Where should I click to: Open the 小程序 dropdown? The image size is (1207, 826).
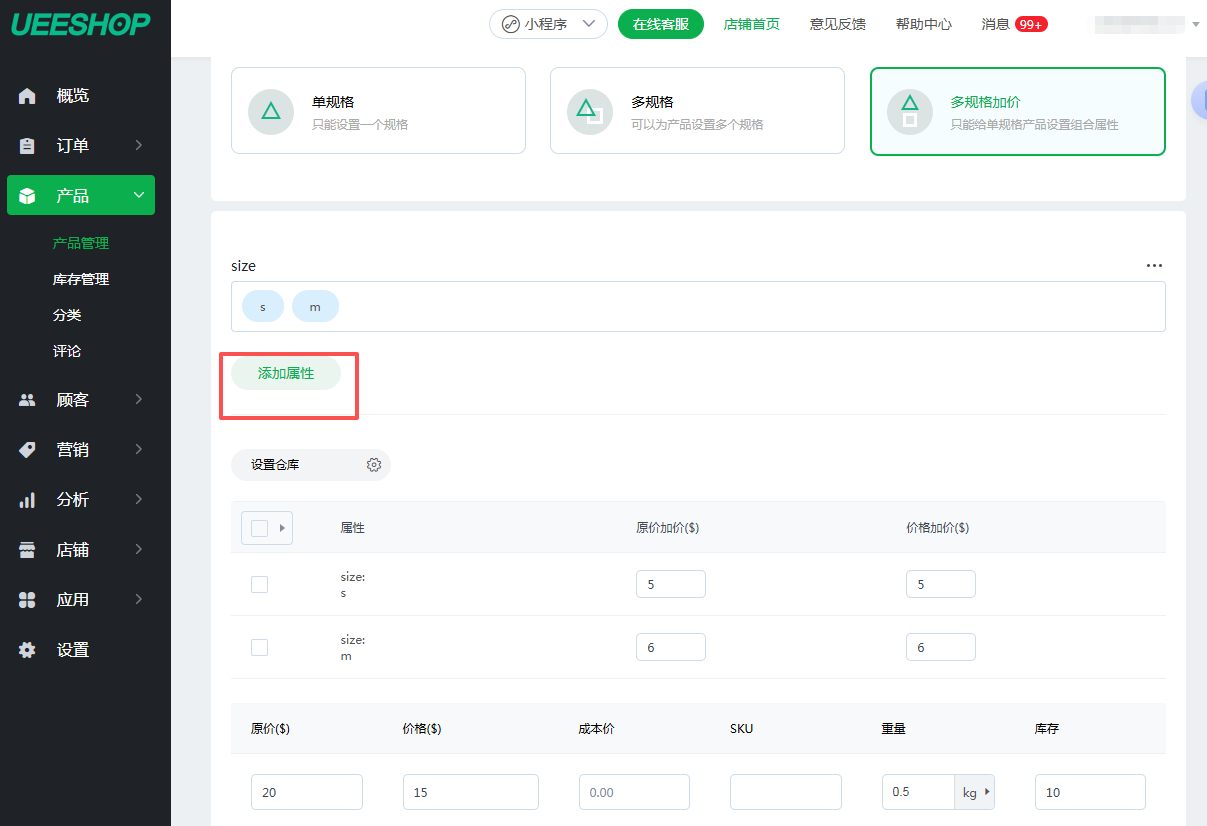pyautogui.click(x=548, y=24)
